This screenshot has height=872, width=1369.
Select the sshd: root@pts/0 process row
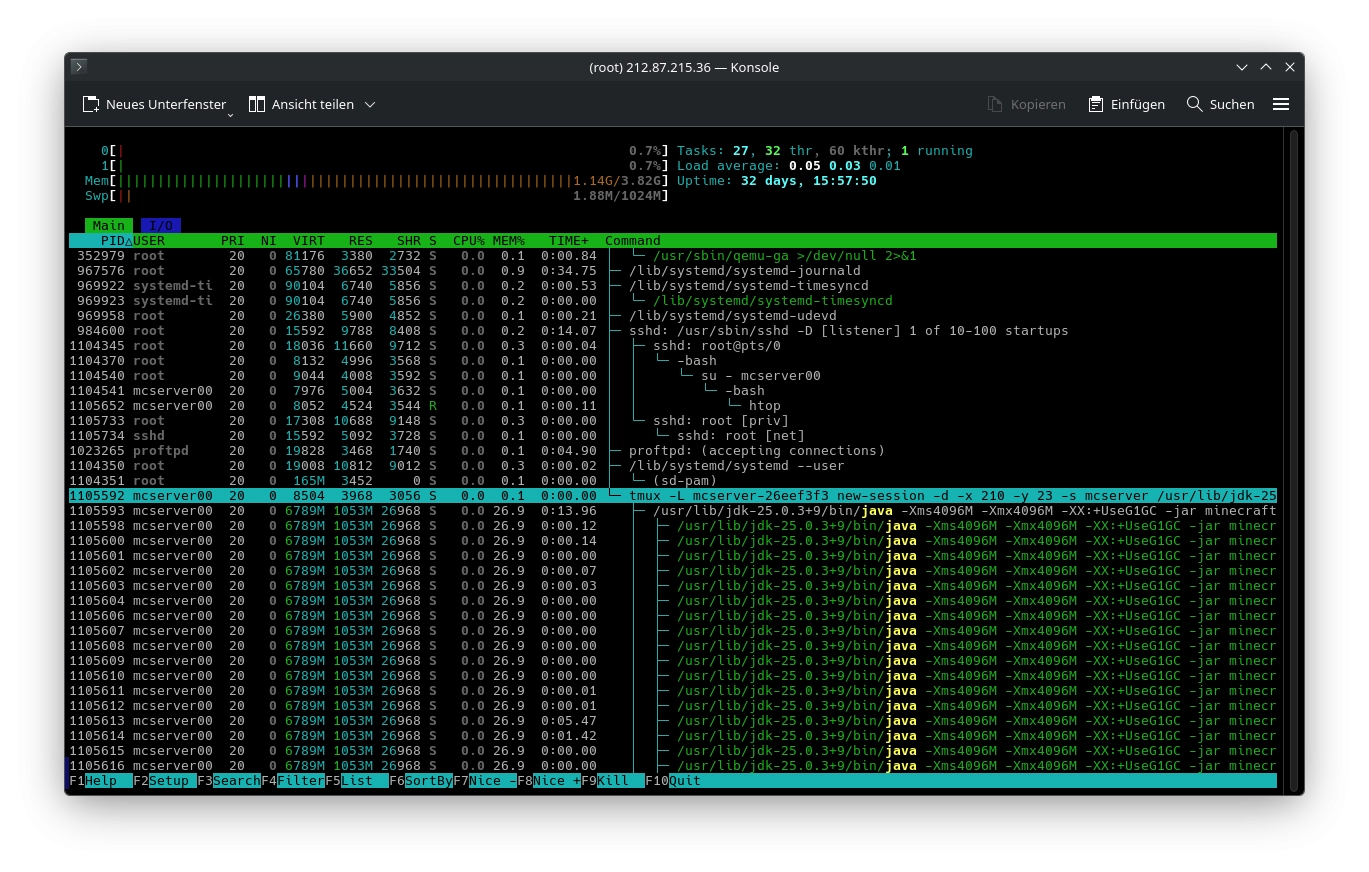673,346
